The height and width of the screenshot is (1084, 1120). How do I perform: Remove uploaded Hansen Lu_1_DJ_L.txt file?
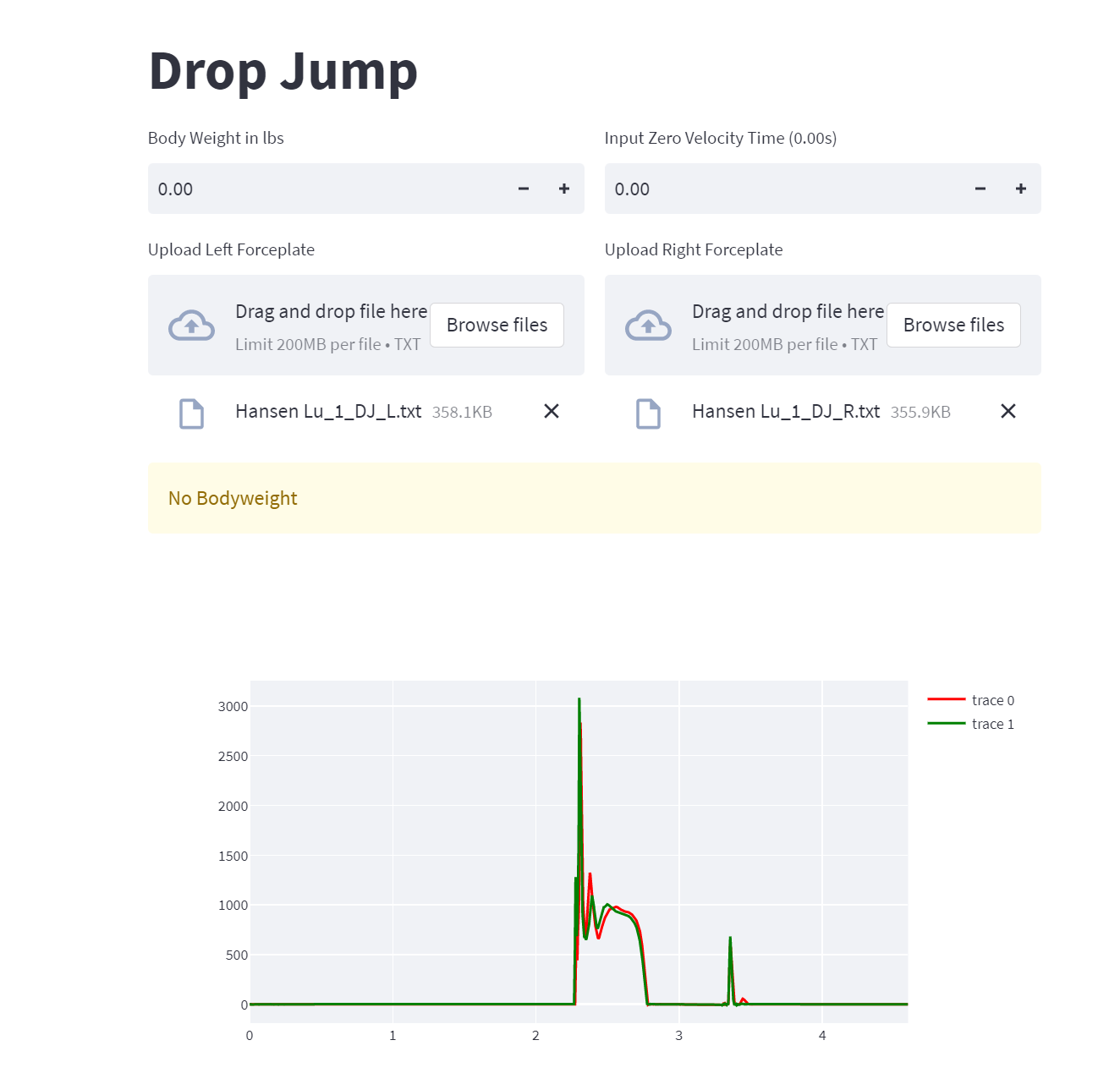click(x=552, y=411)
